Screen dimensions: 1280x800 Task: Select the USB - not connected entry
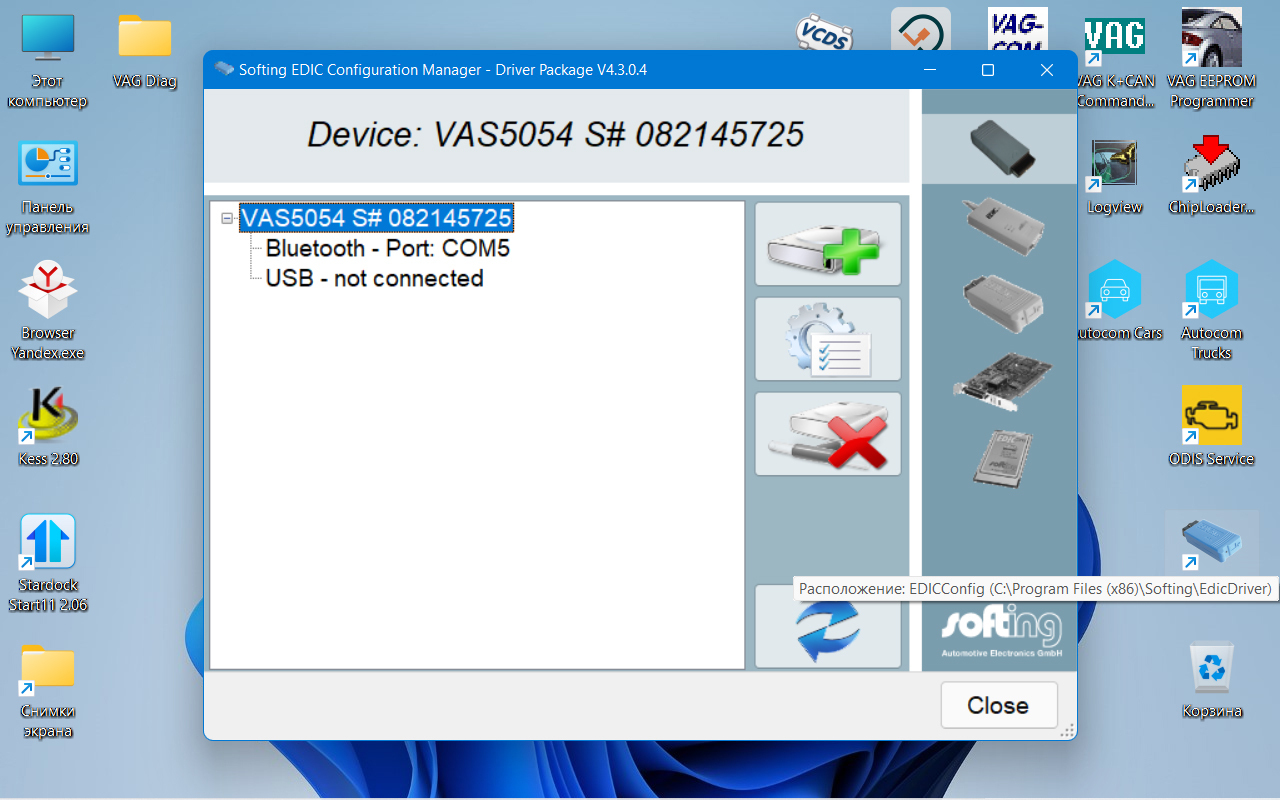click(375, 278)
